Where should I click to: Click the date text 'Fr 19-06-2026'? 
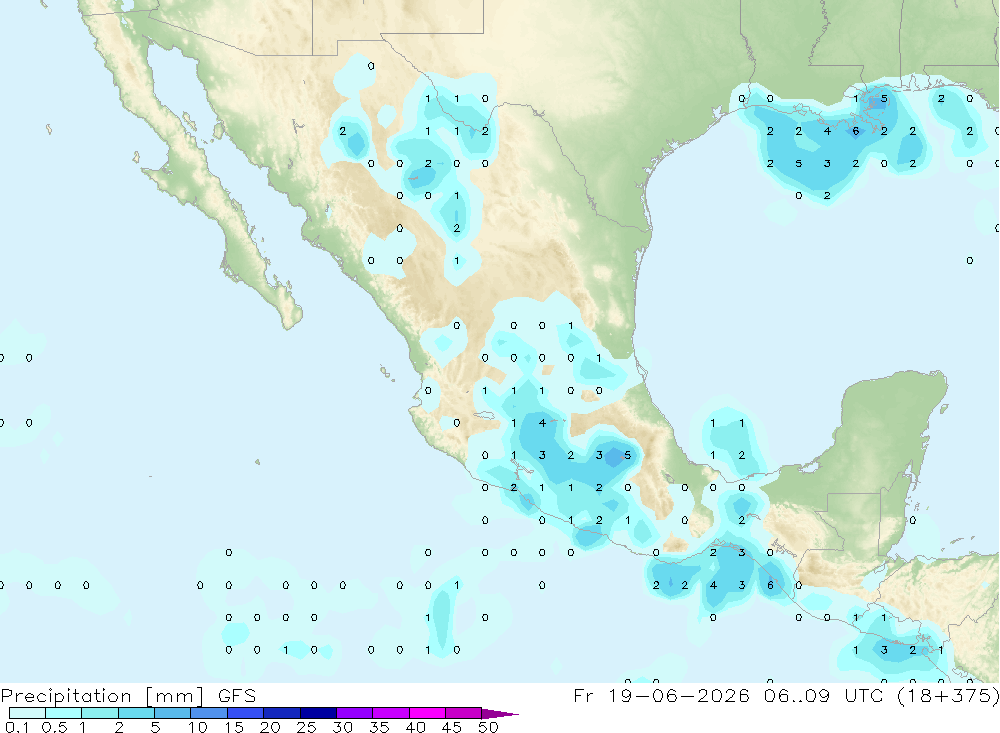pos(661,695)
